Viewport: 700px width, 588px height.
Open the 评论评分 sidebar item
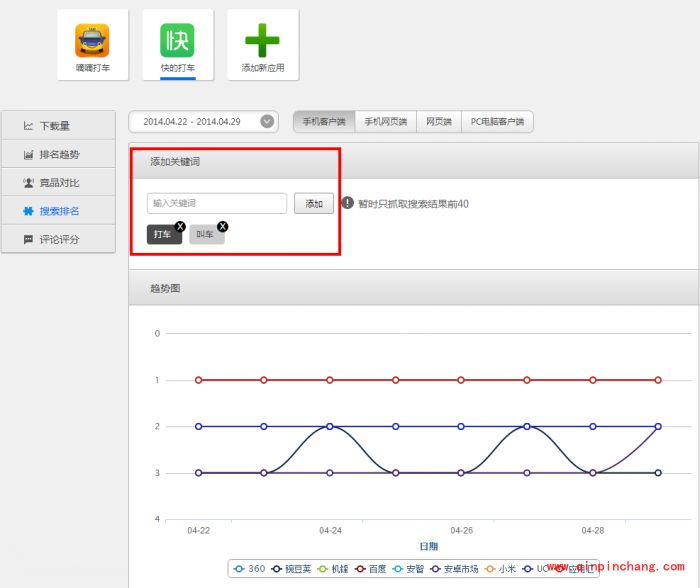coord(58,239)
